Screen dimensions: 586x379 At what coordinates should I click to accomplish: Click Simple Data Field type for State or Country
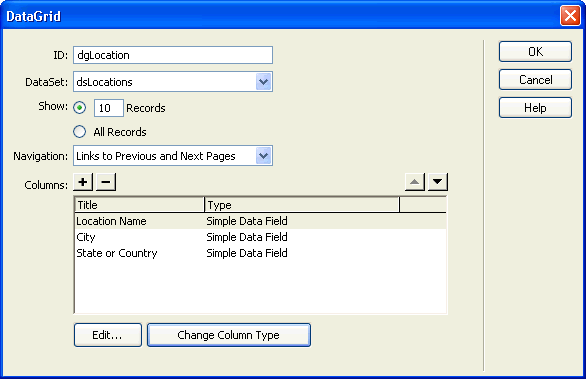247,253
